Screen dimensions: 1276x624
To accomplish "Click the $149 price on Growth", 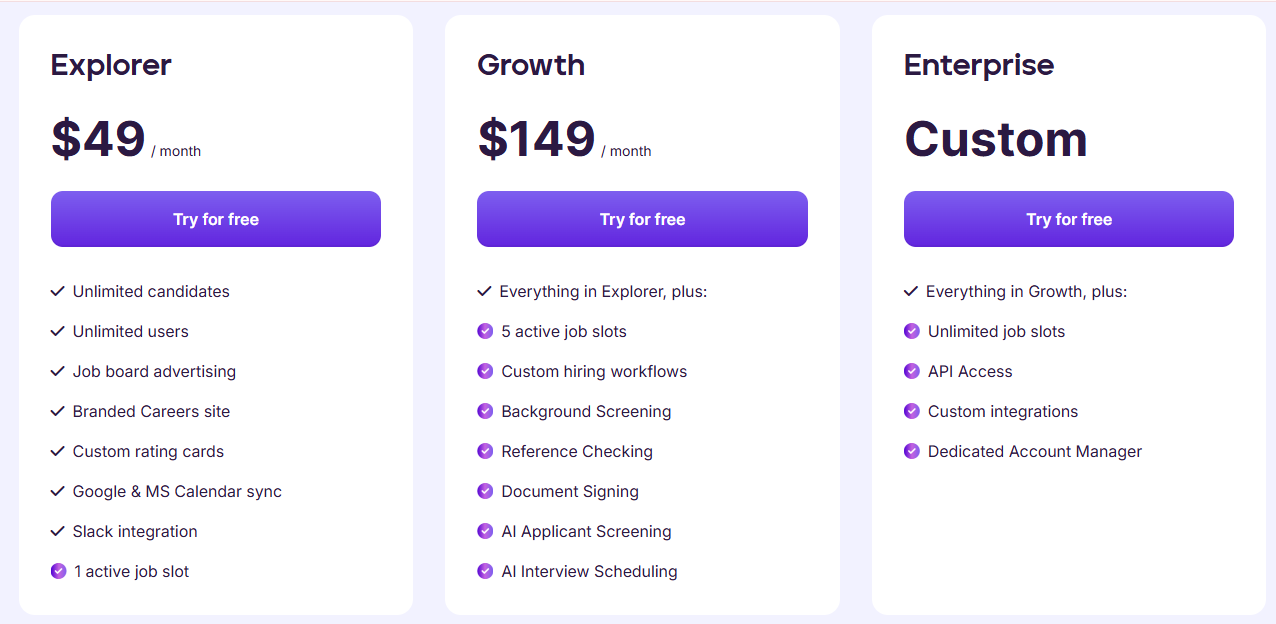I will click(x=536, y=139).
